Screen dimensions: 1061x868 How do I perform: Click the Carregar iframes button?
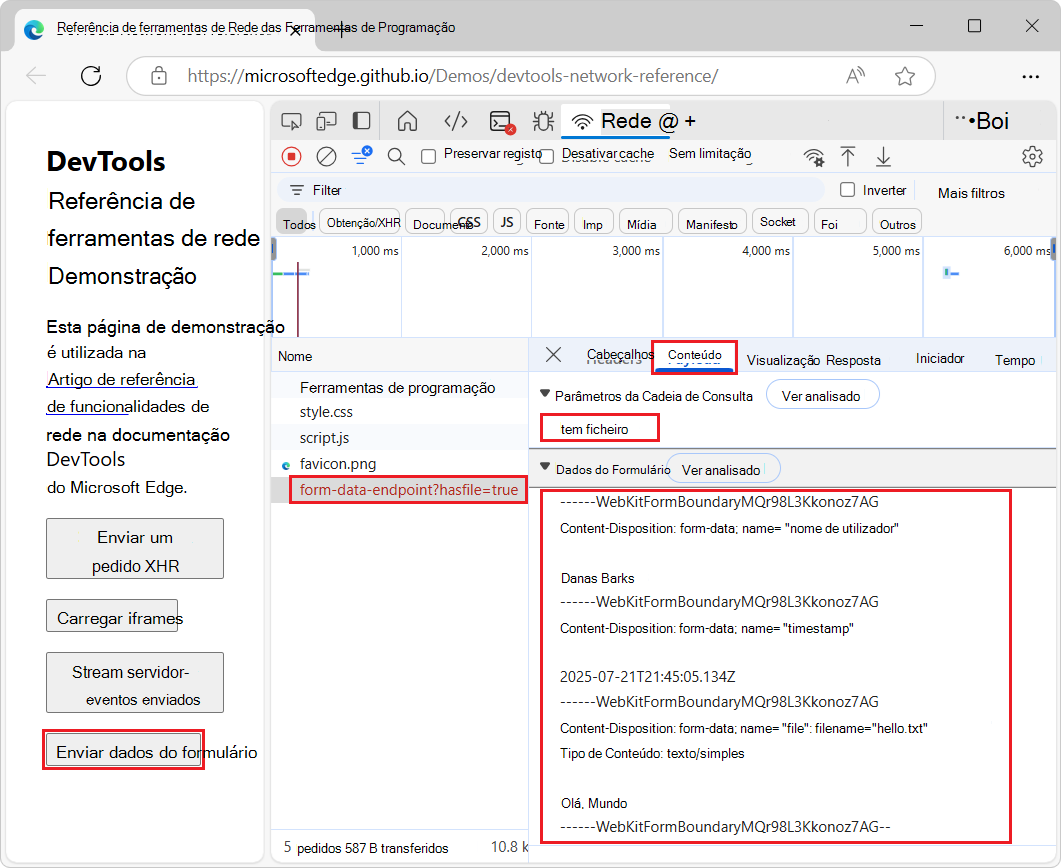112,617
